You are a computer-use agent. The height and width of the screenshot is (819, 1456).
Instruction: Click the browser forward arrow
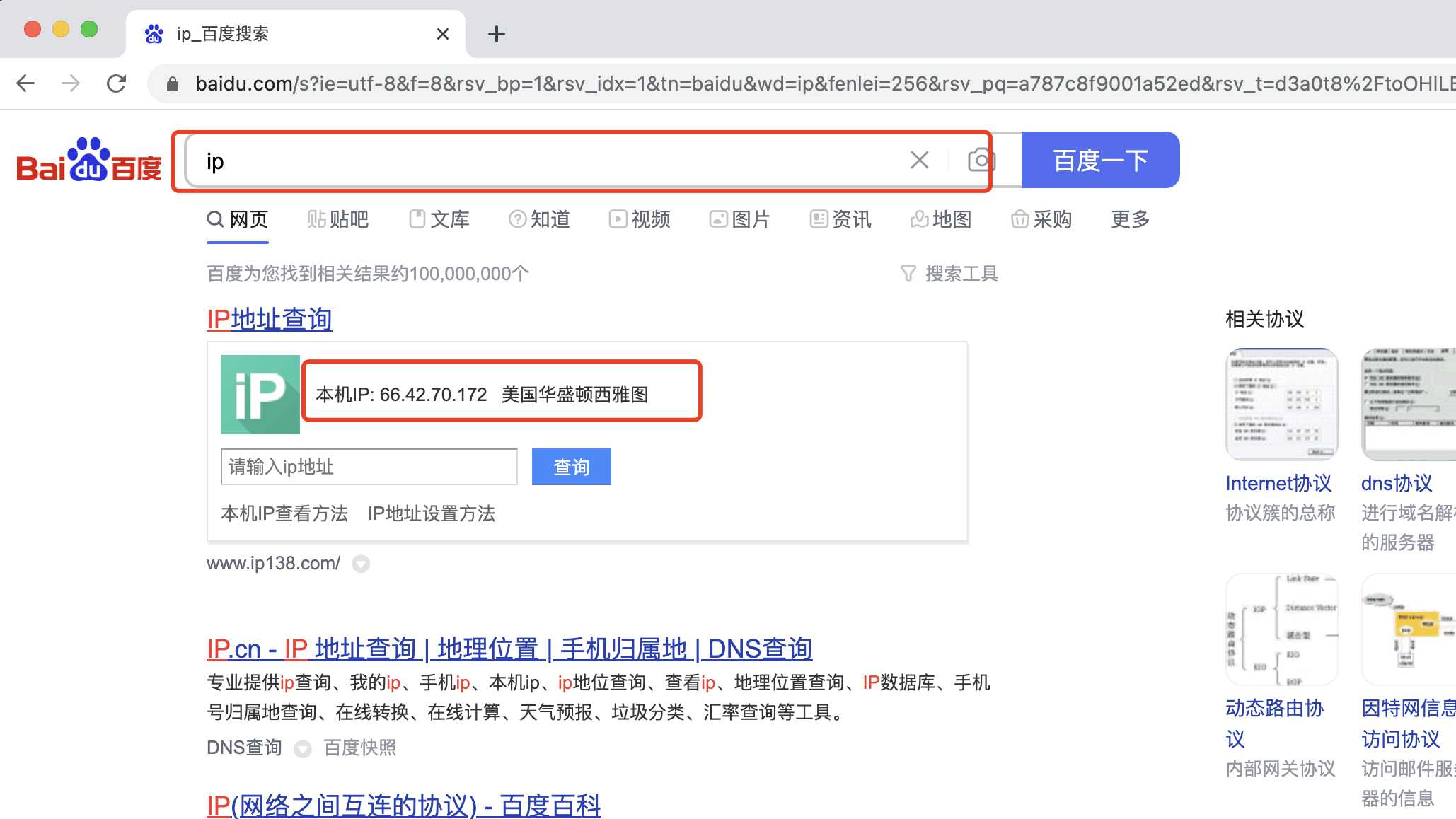pos(71,83)
